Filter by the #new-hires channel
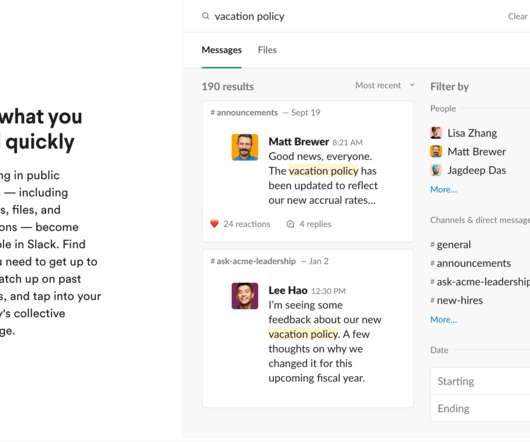Screen dimensions: 530x442 click(x=457, y=300)
